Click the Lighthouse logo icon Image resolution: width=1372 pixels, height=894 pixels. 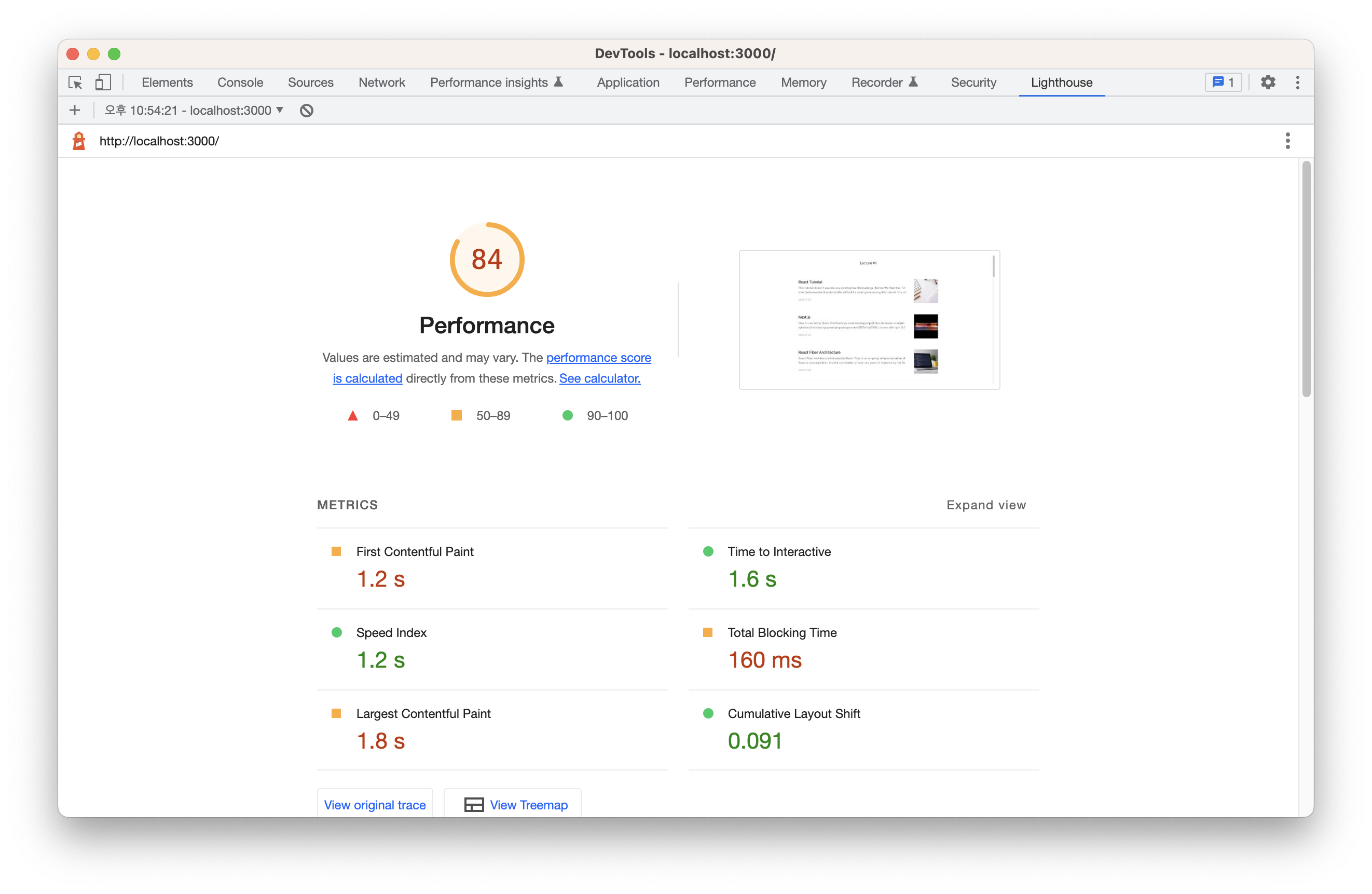pyautogui.click(x=79, y=141)
